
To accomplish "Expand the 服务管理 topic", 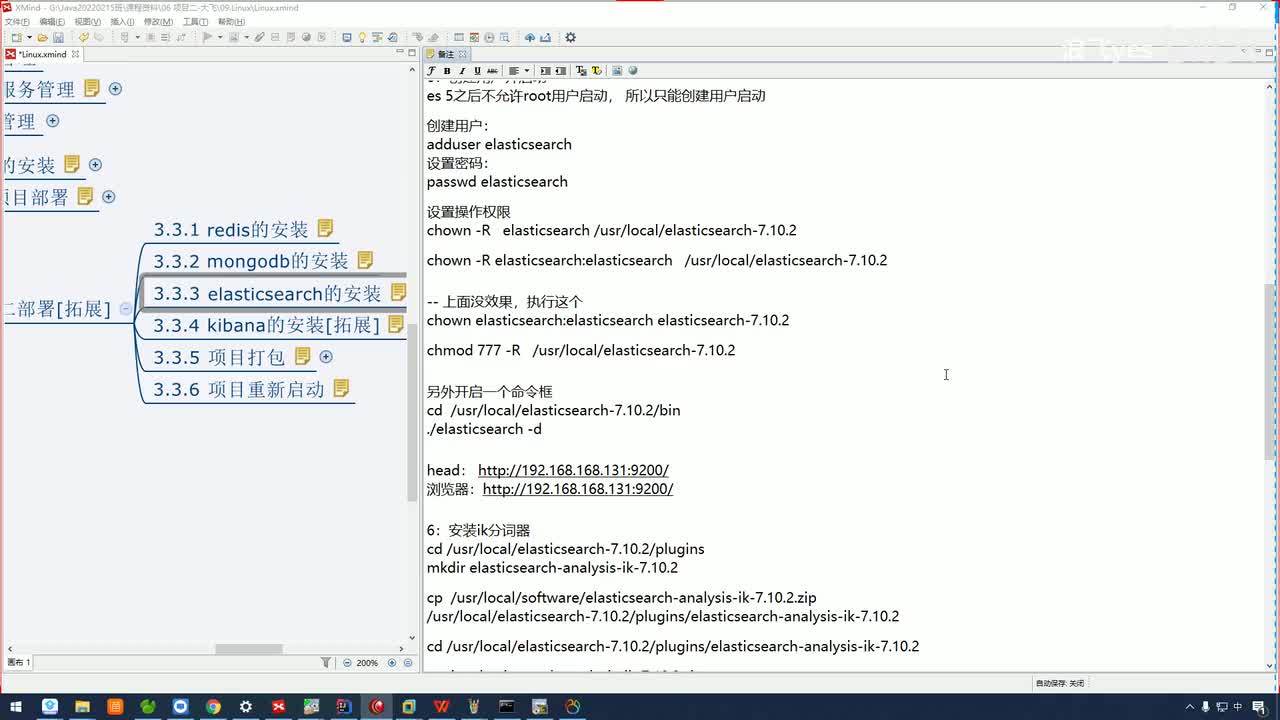I will click(115, 89).
